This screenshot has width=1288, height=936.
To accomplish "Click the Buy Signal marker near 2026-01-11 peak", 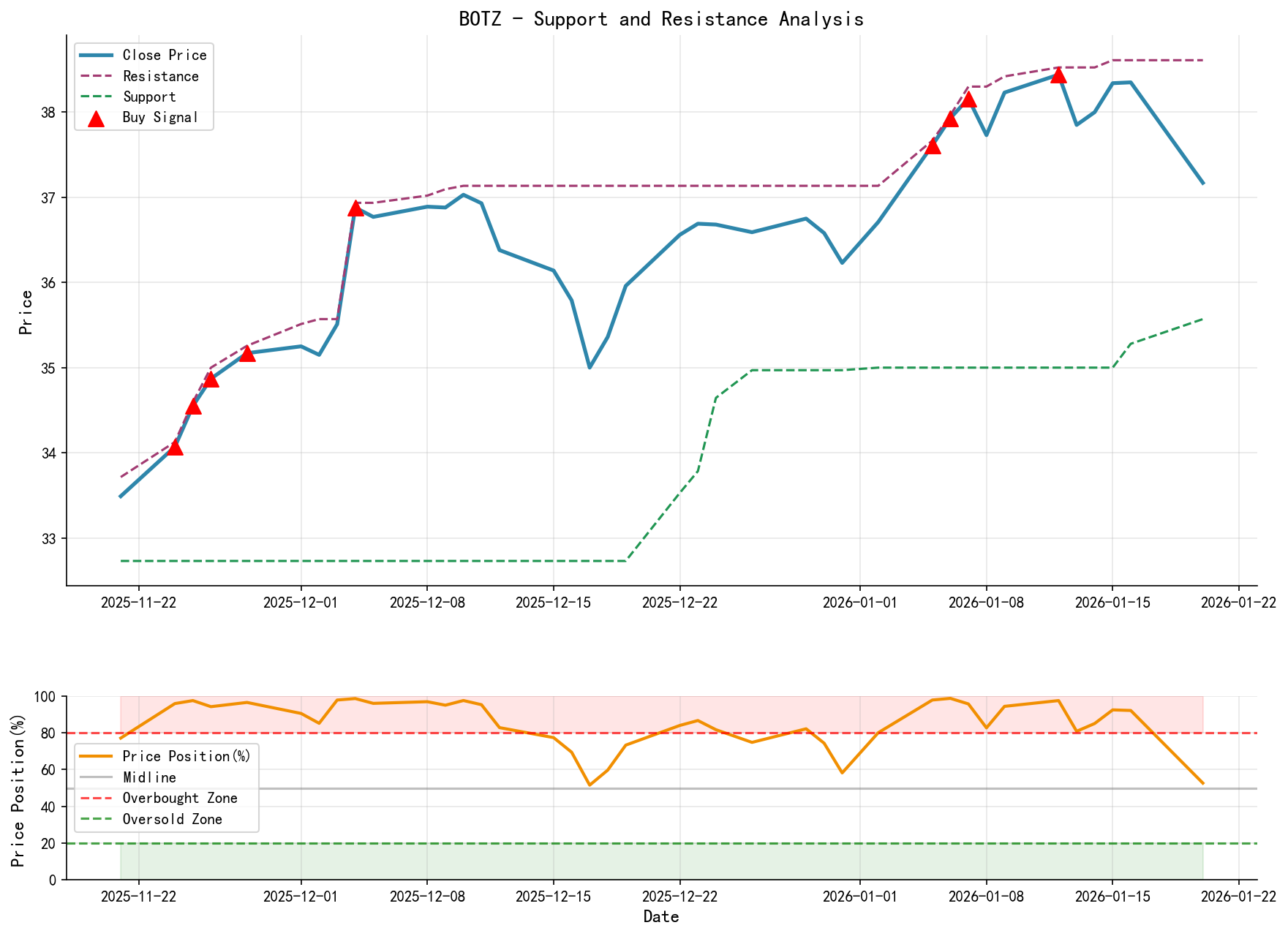I will [1057, 75].
